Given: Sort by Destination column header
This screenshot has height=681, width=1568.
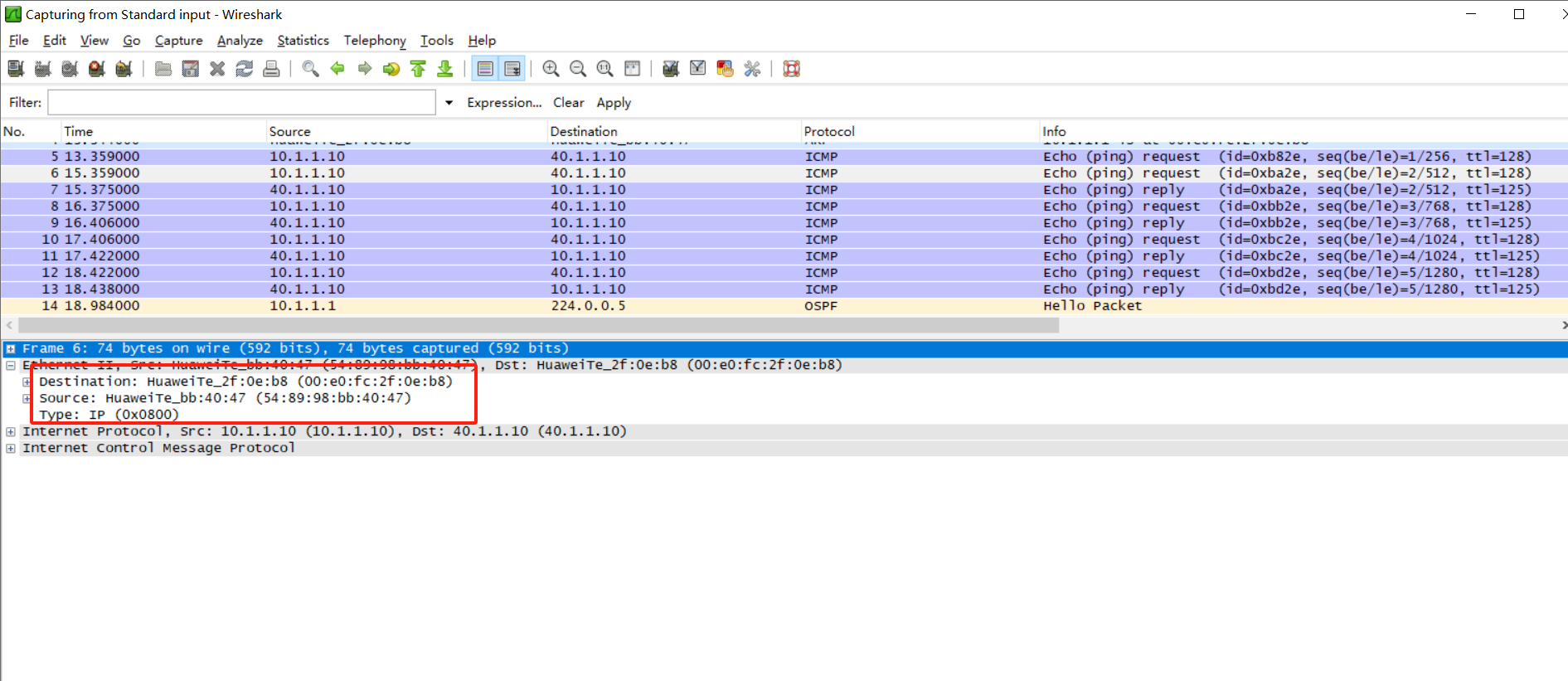Looking at the screenshot, I should [674, 131].
